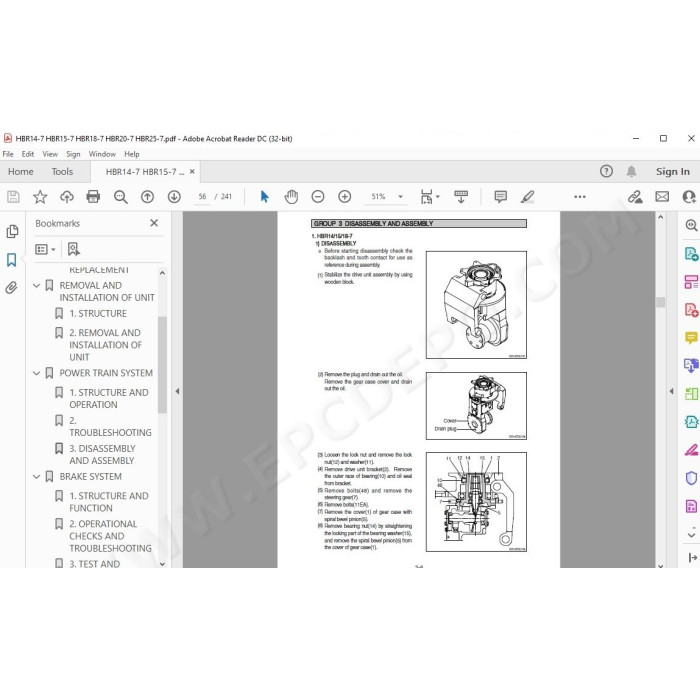Screen dimensions: 700x700
Task: Open the Sign menu
Action: point(73,154)
